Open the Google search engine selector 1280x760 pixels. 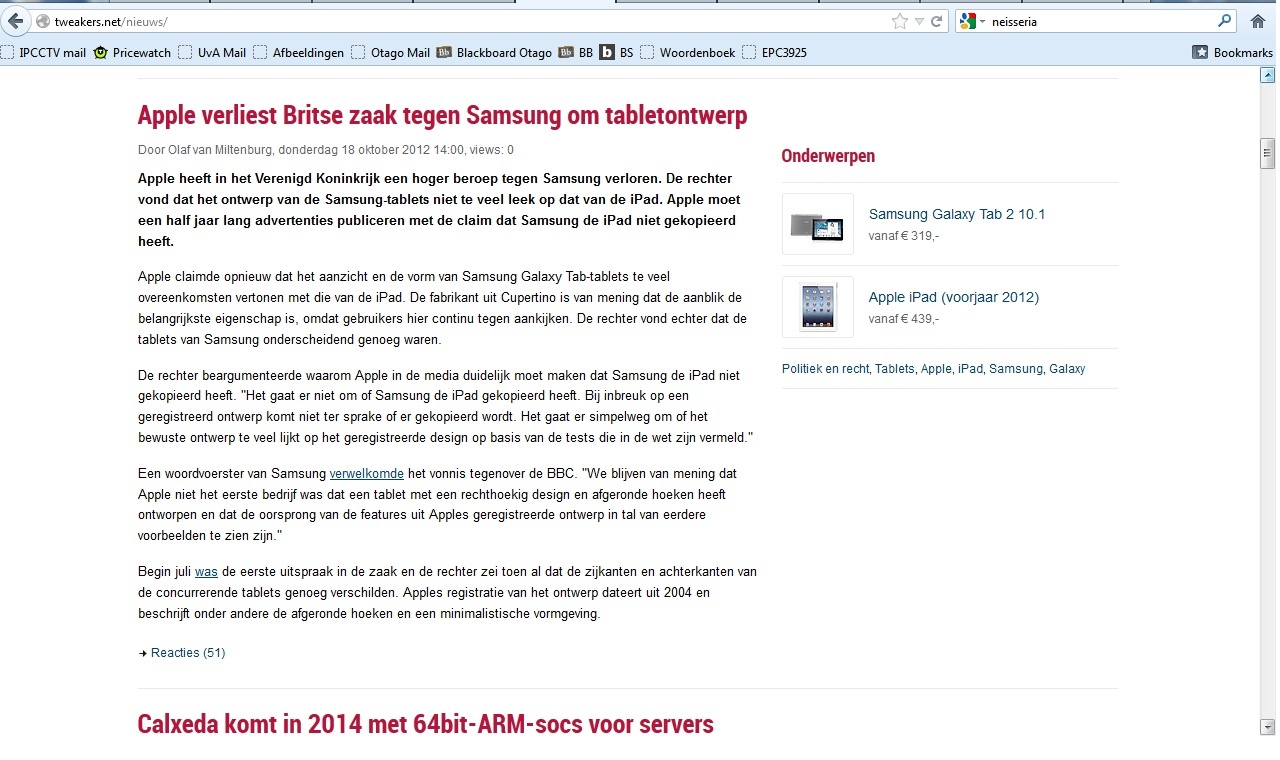(972, 21)
